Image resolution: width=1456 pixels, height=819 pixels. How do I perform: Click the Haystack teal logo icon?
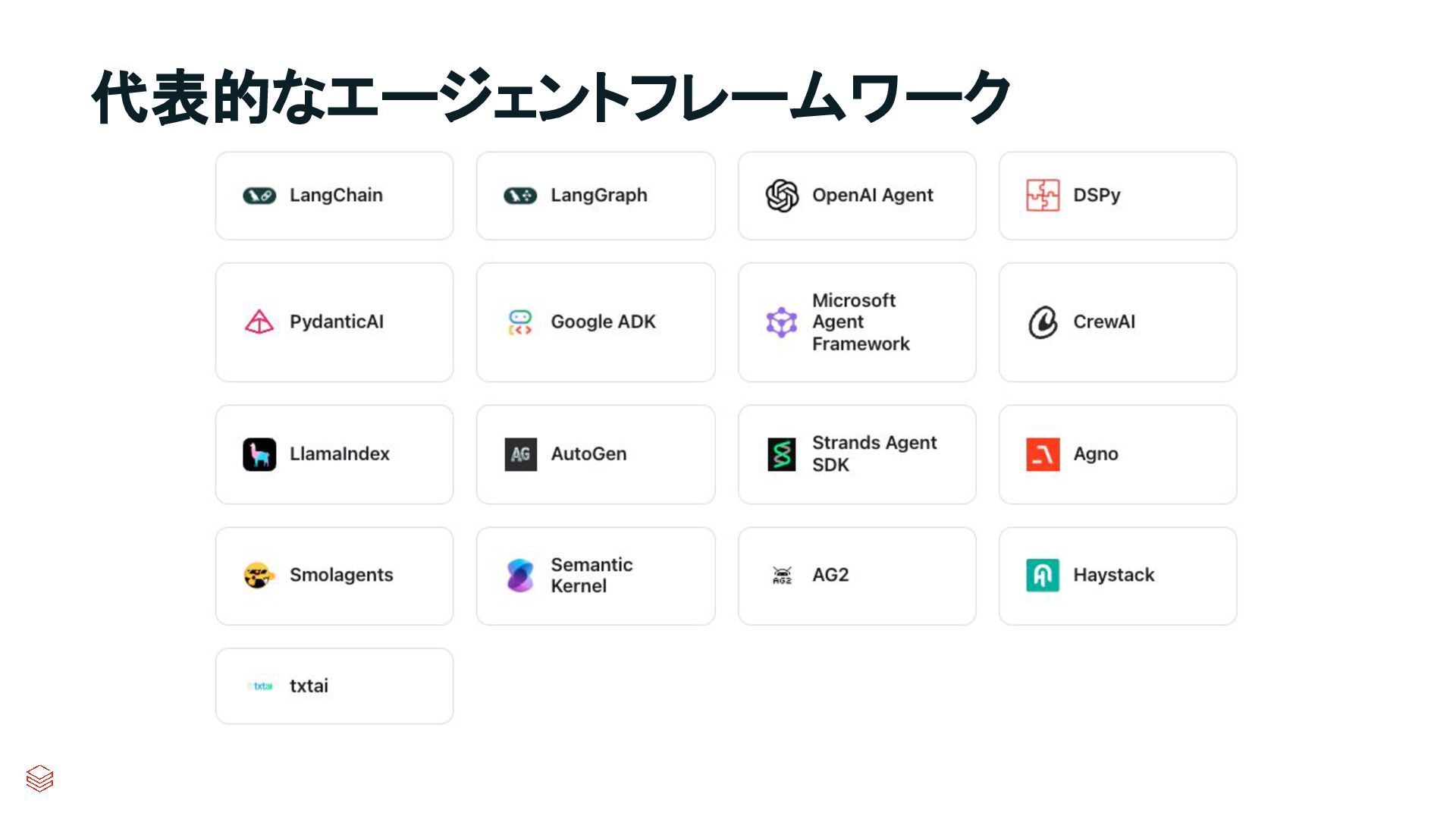[1043, 575]
